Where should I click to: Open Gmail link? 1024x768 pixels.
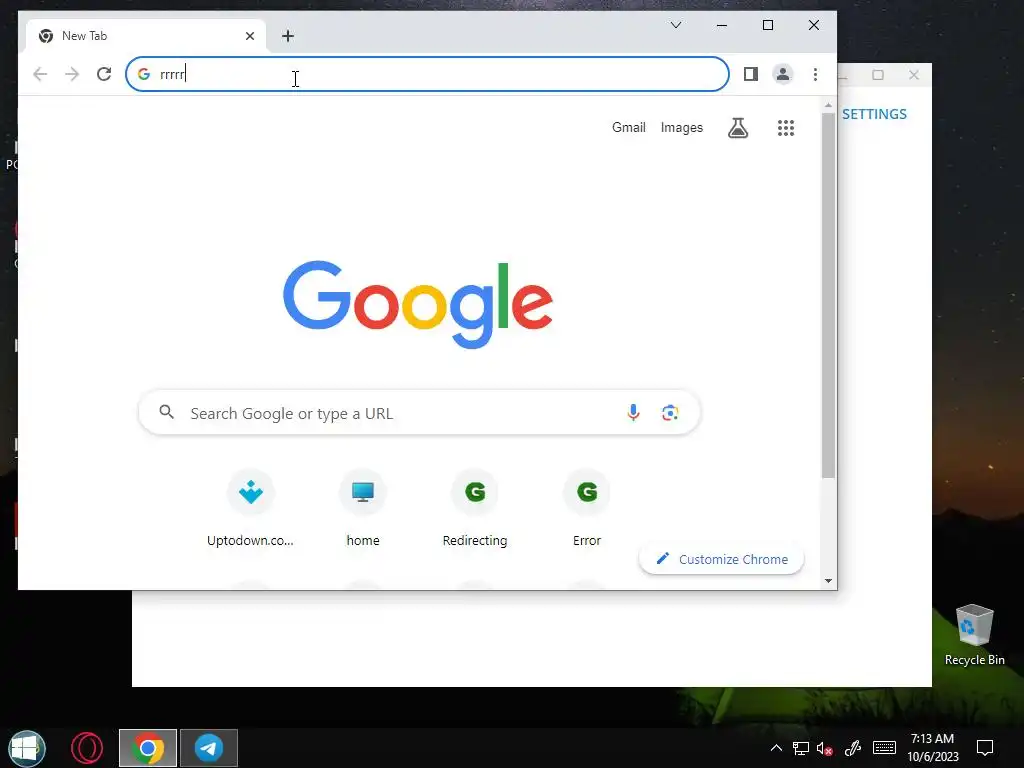[x=628, y=127]
